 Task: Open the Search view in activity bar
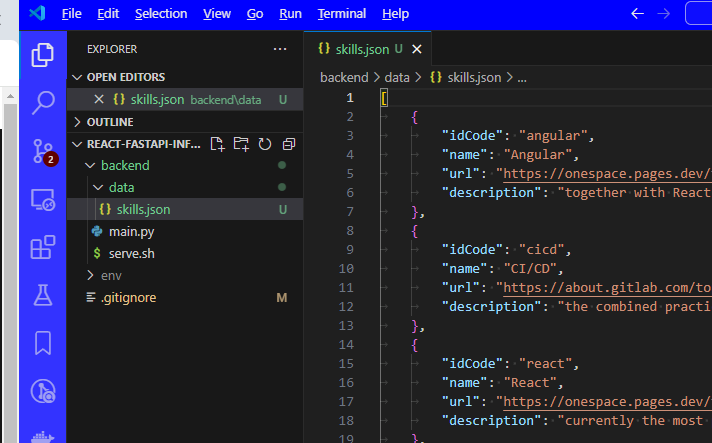point(43,102)
